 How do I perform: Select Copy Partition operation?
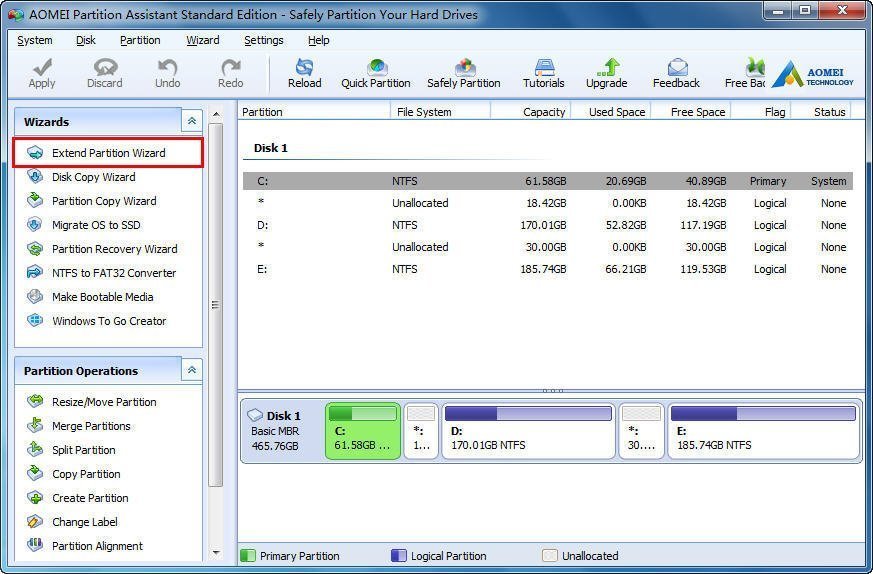coord(86,474)
